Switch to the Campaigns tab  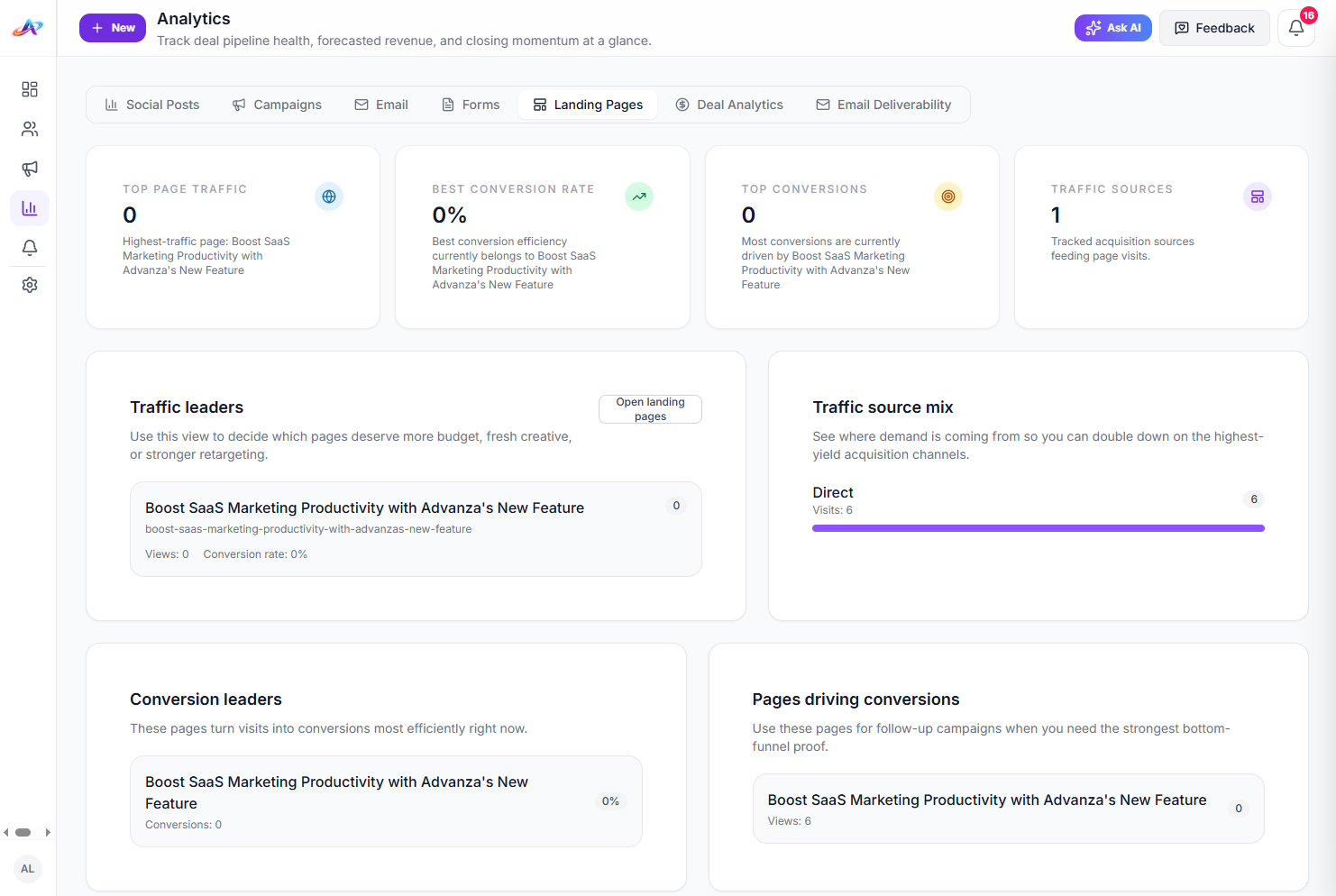pyautogui.click(x=277, y=105)
